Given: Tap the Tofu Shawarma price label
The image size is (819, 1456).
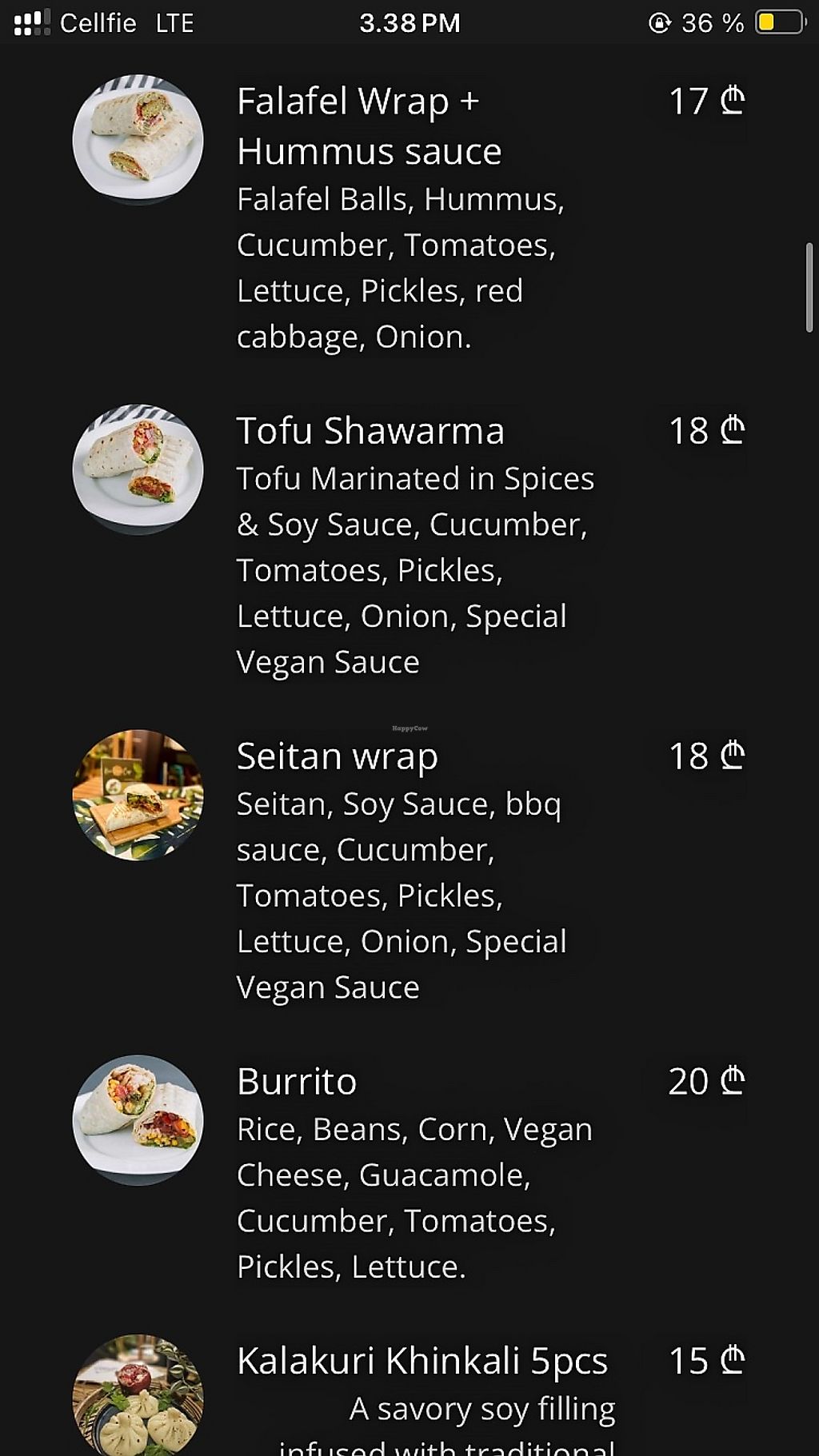Looking at the screenshot, I should point(706,431).
